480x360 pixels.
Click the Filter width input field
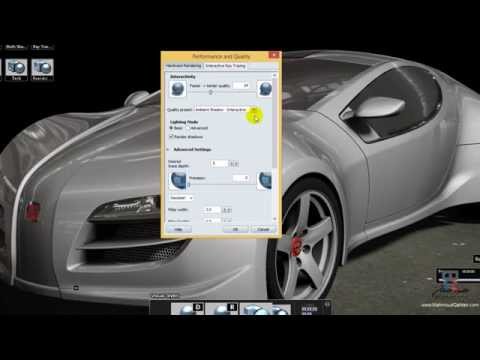click(x=213, y=210)
